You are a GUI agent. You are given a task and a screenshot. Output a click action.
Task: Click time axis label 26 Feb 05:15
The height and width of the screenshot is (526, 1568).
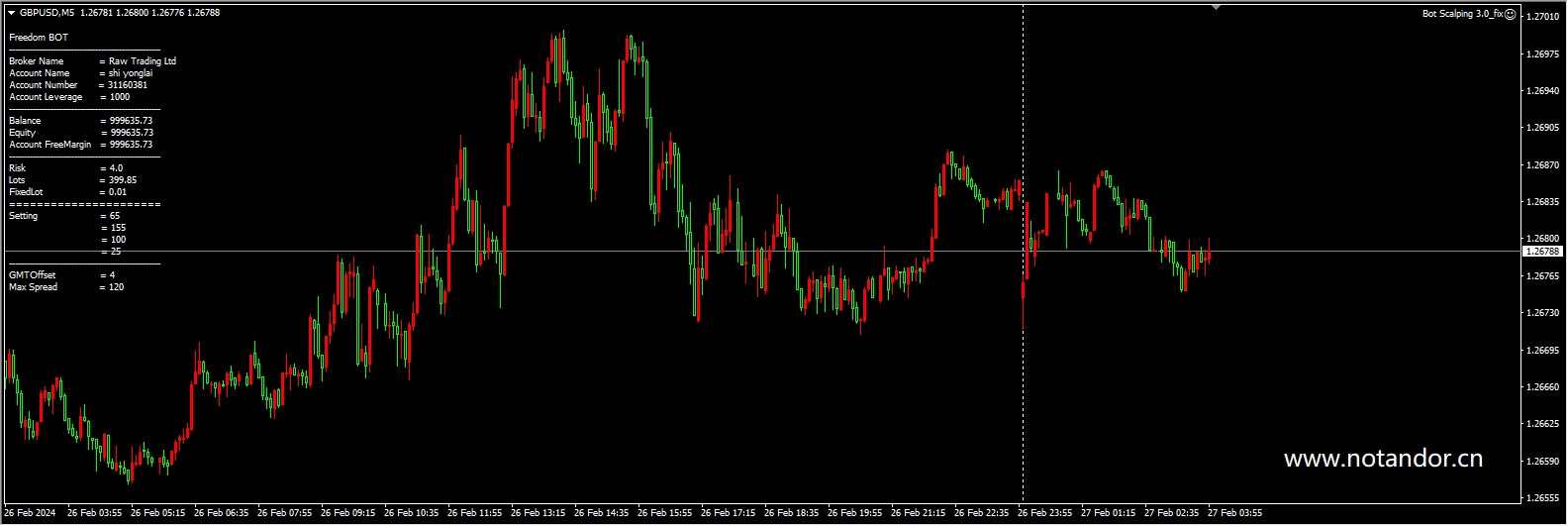pyautogui.click(x=158, y=513)
